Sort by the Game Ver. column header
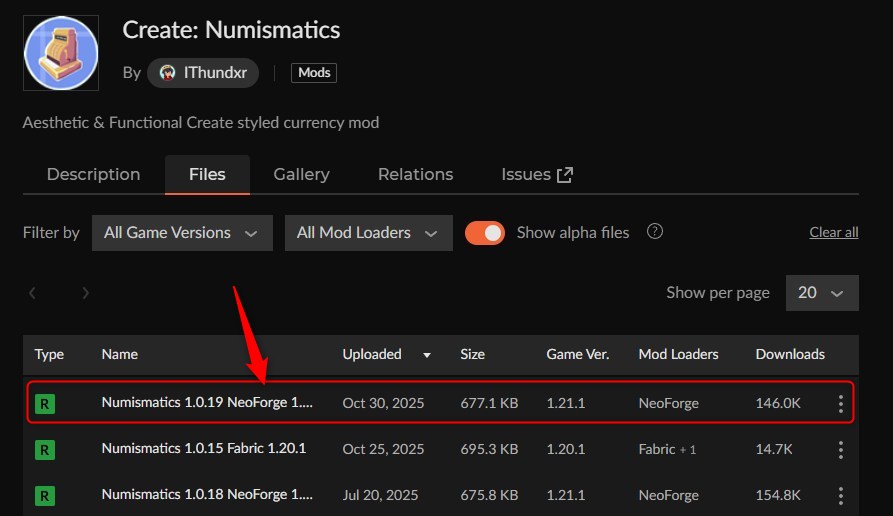 pyautogui.click(x=577, y=354)
